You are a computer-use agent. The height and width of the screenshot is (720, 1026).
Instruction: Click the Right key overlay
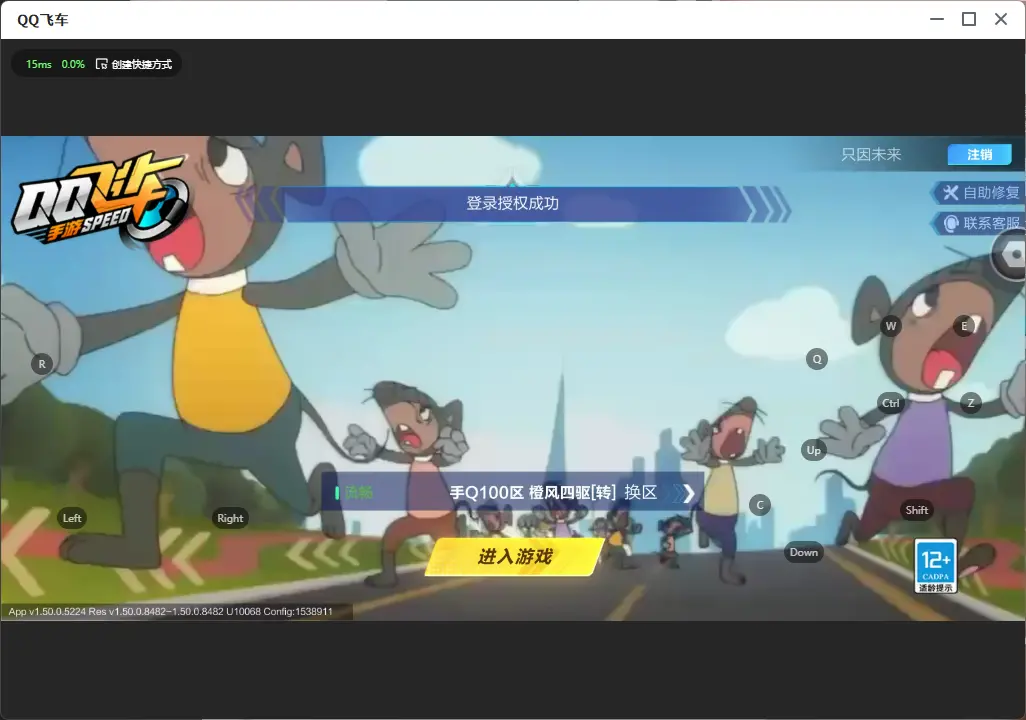coord(230,518)
